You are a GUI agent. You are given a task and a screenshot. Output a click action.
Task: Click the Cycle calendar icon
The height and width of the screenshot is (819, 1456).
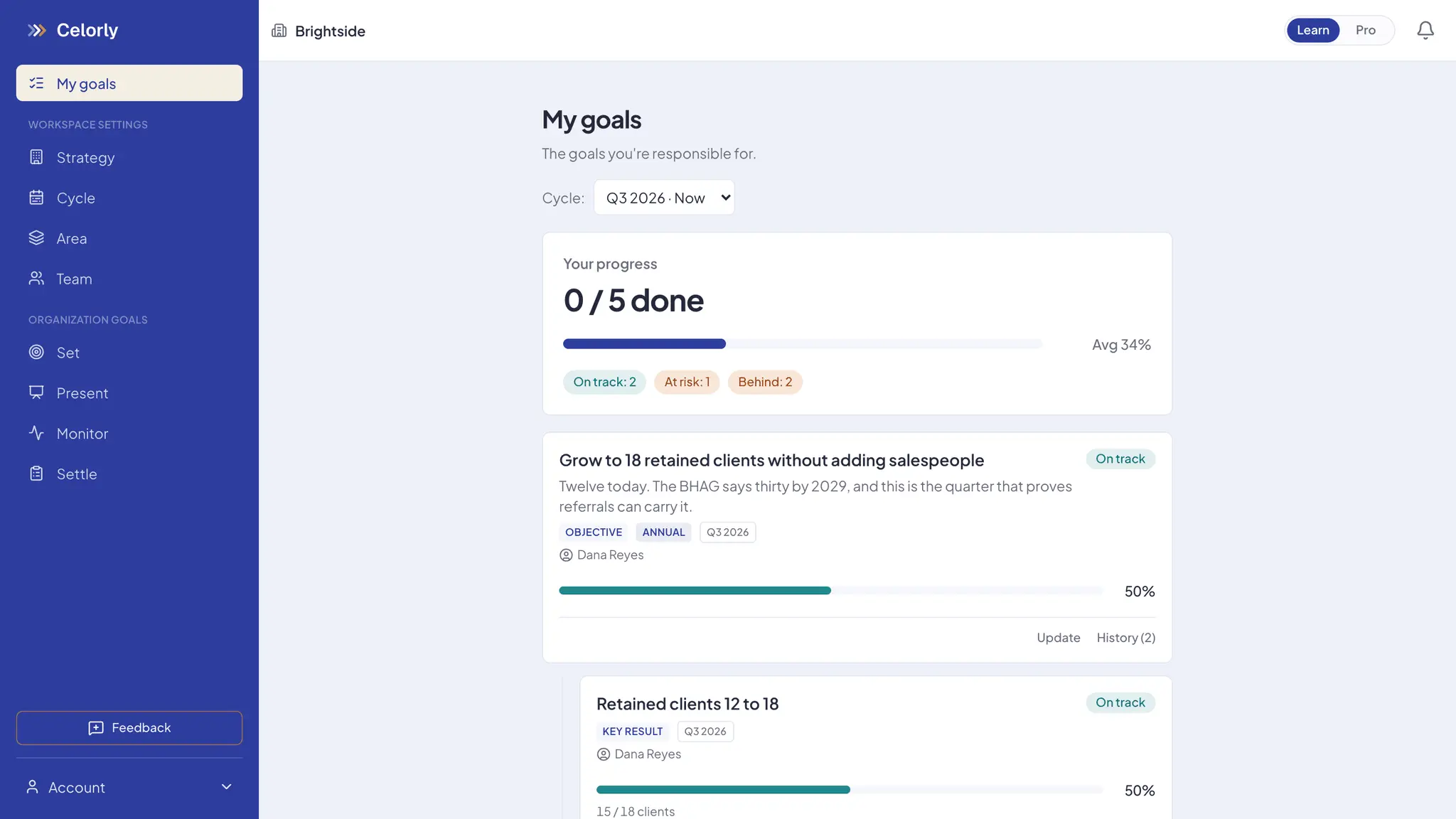click(x=36, y=198)
